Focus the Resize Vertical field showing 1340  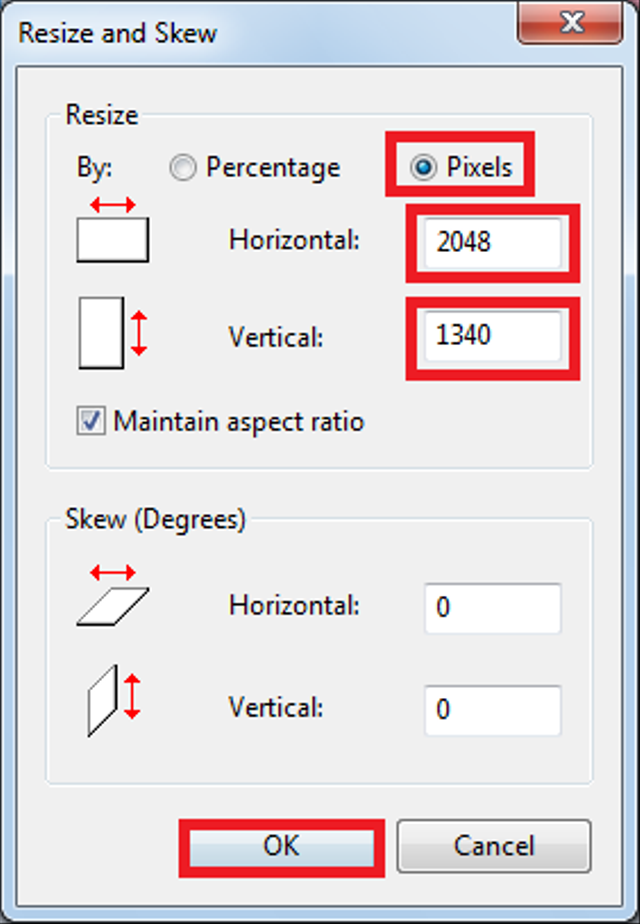tap(491, 336)
